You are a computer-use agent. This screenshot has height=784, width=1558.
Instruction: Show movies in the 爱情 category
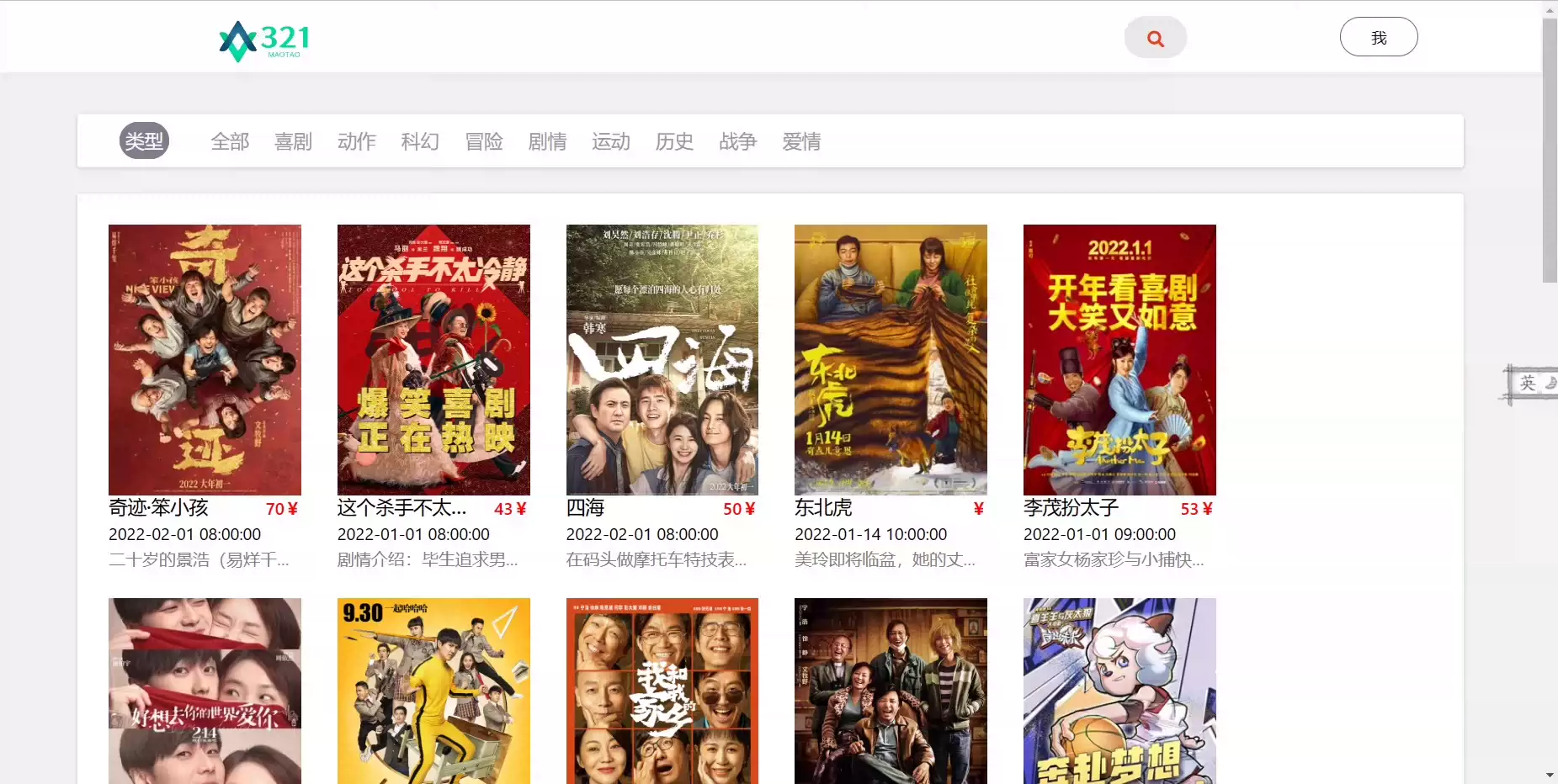(801, 141)
